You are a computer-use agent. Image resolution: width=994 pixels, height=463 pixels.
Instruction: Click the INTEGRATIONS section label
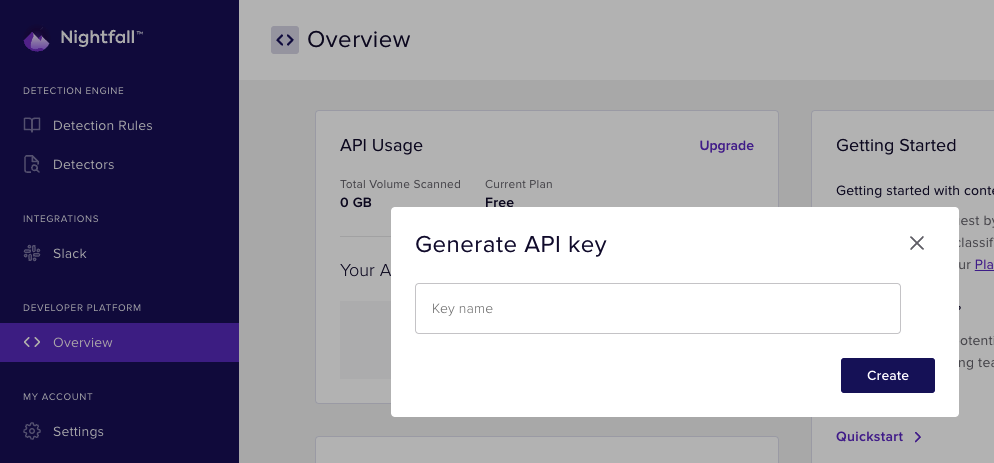pos(61,219)
